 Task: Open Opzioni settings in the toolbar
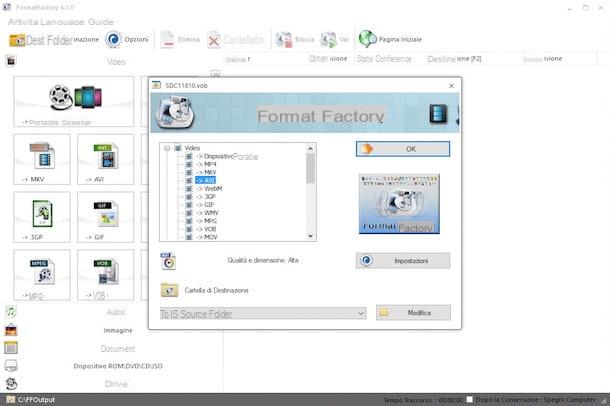click(x=127, y=39)
